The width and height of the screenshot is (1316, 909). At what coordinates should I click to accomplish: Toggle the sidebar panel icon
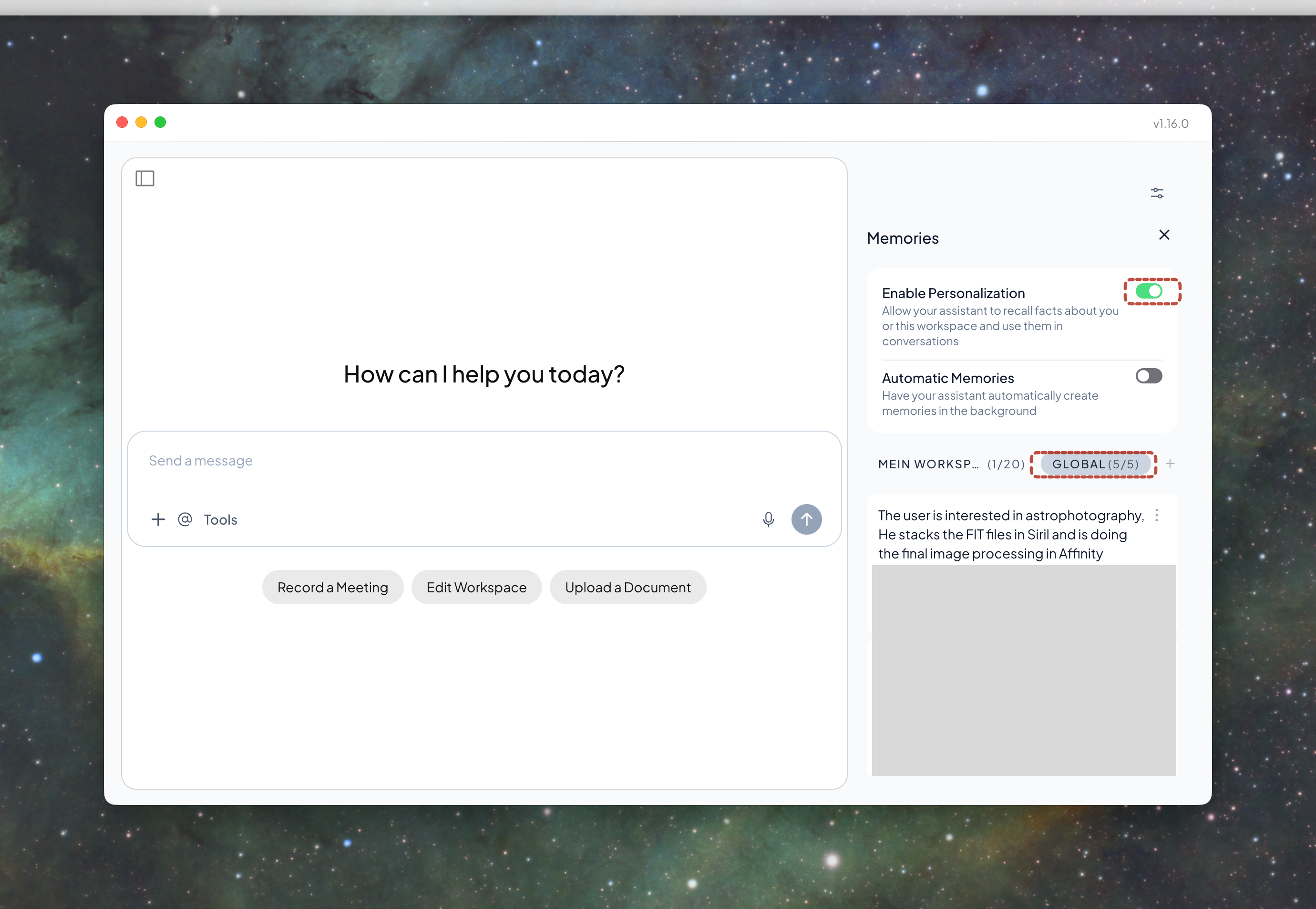click(x=144, y=178)
